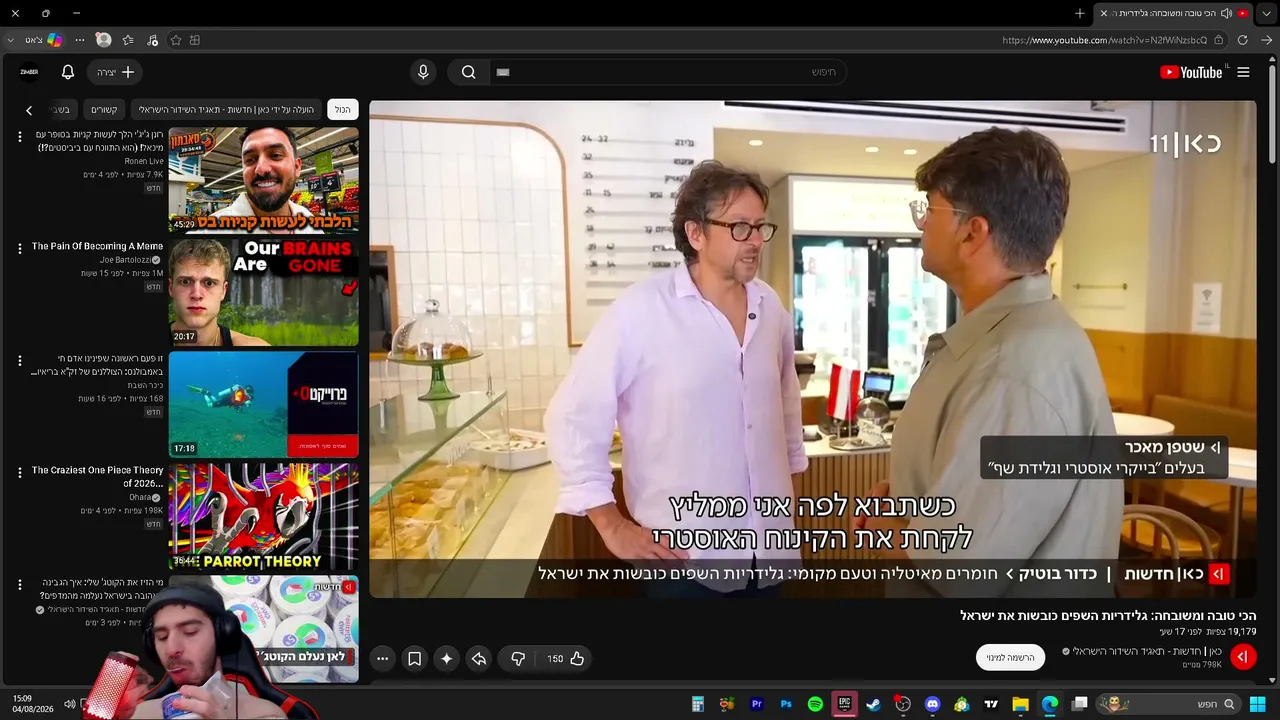The height and width of the screenshot is (720, 1280).
Task: Open the YouTube guide hamburger menu
Action: pyautogui.click(x=1243, y=72)
